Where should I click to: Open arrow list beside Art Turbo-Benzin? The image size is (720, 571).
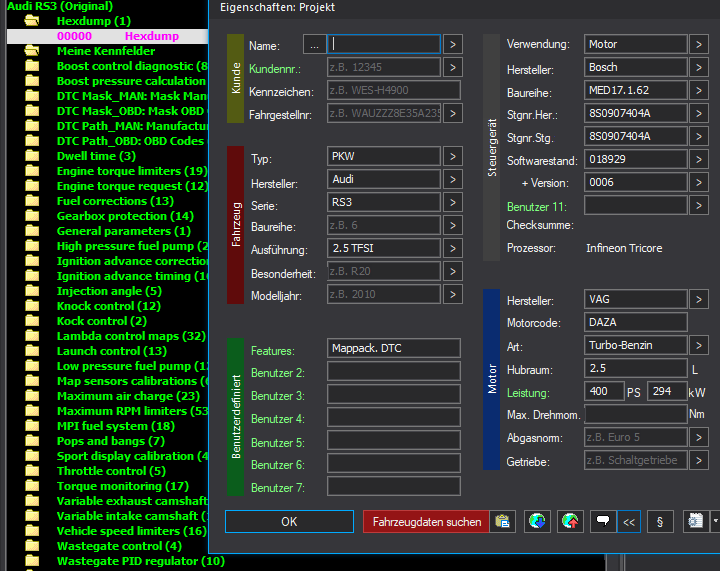click(698, 345)
